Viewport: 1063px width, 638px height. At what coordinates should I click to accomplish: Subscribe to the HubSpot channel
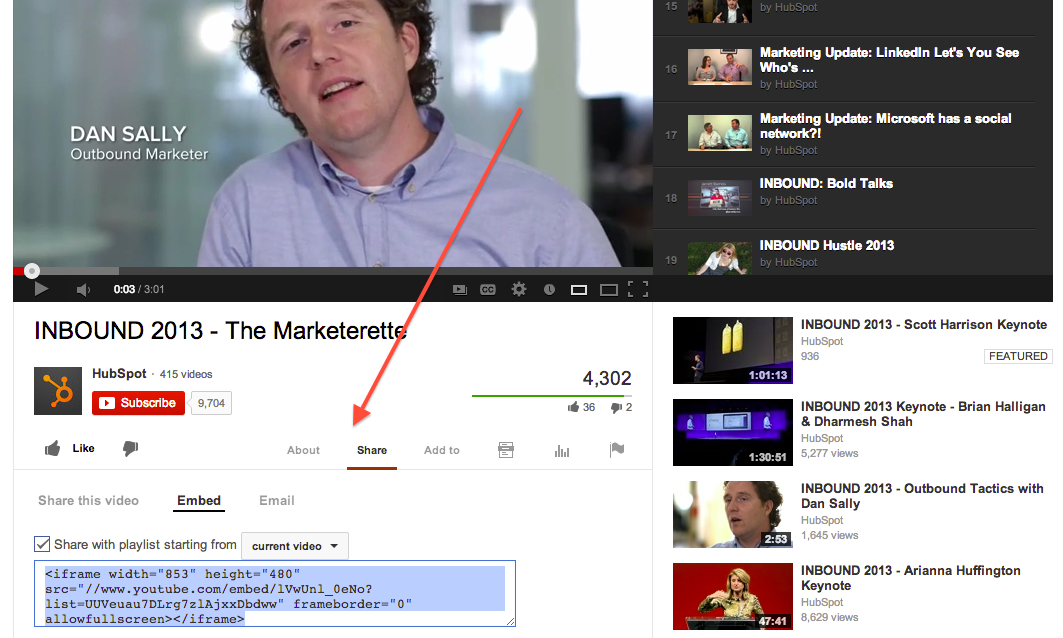pyautogui.click(x=137, y=403)
